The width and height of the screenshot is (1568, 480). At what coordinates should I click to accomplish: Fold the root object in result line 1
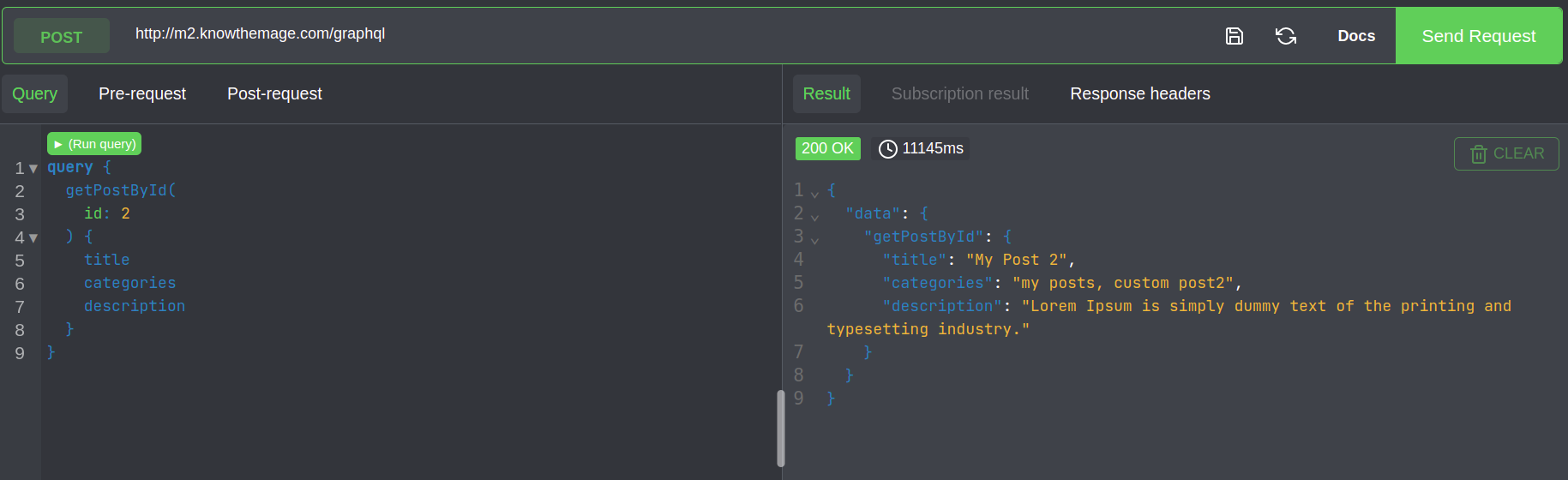(814, 194)
